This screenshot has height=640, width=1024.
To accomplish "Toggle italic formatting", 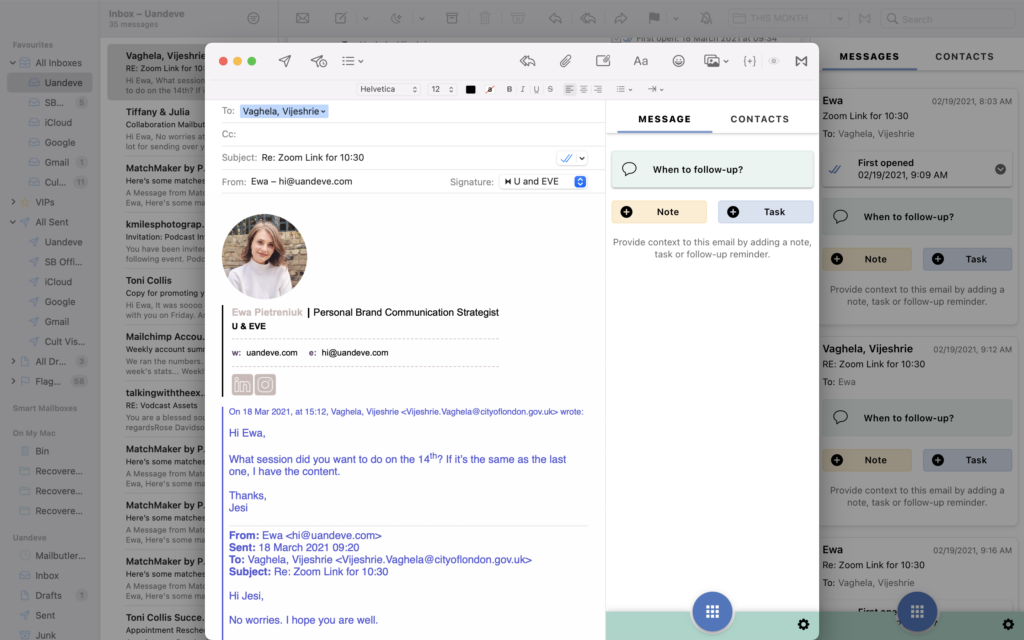I will point(522,89).
